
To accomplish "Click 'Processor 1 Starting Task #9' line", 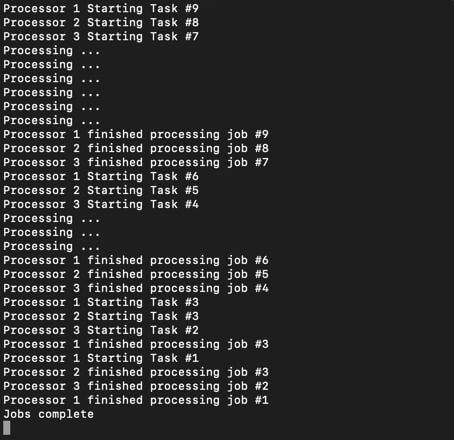I will tap(101, 8).
